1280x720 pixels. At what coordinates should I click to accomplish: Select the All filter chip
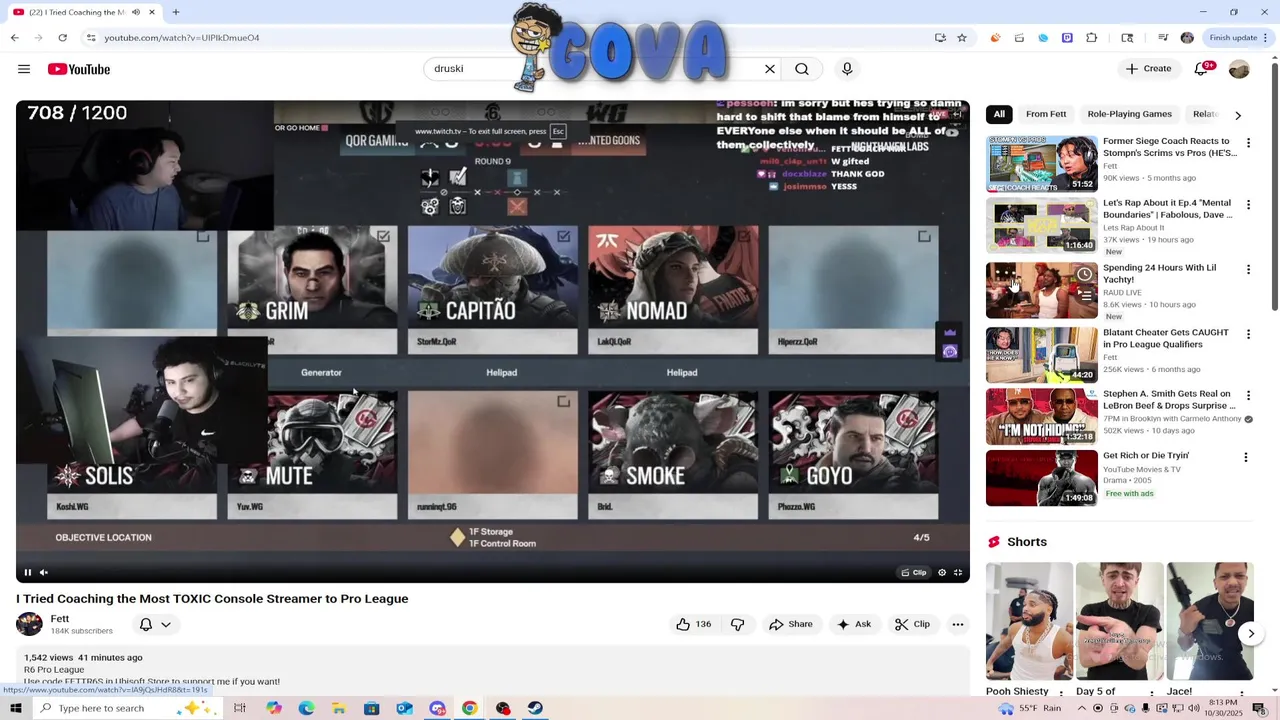(x=999, y=114)
